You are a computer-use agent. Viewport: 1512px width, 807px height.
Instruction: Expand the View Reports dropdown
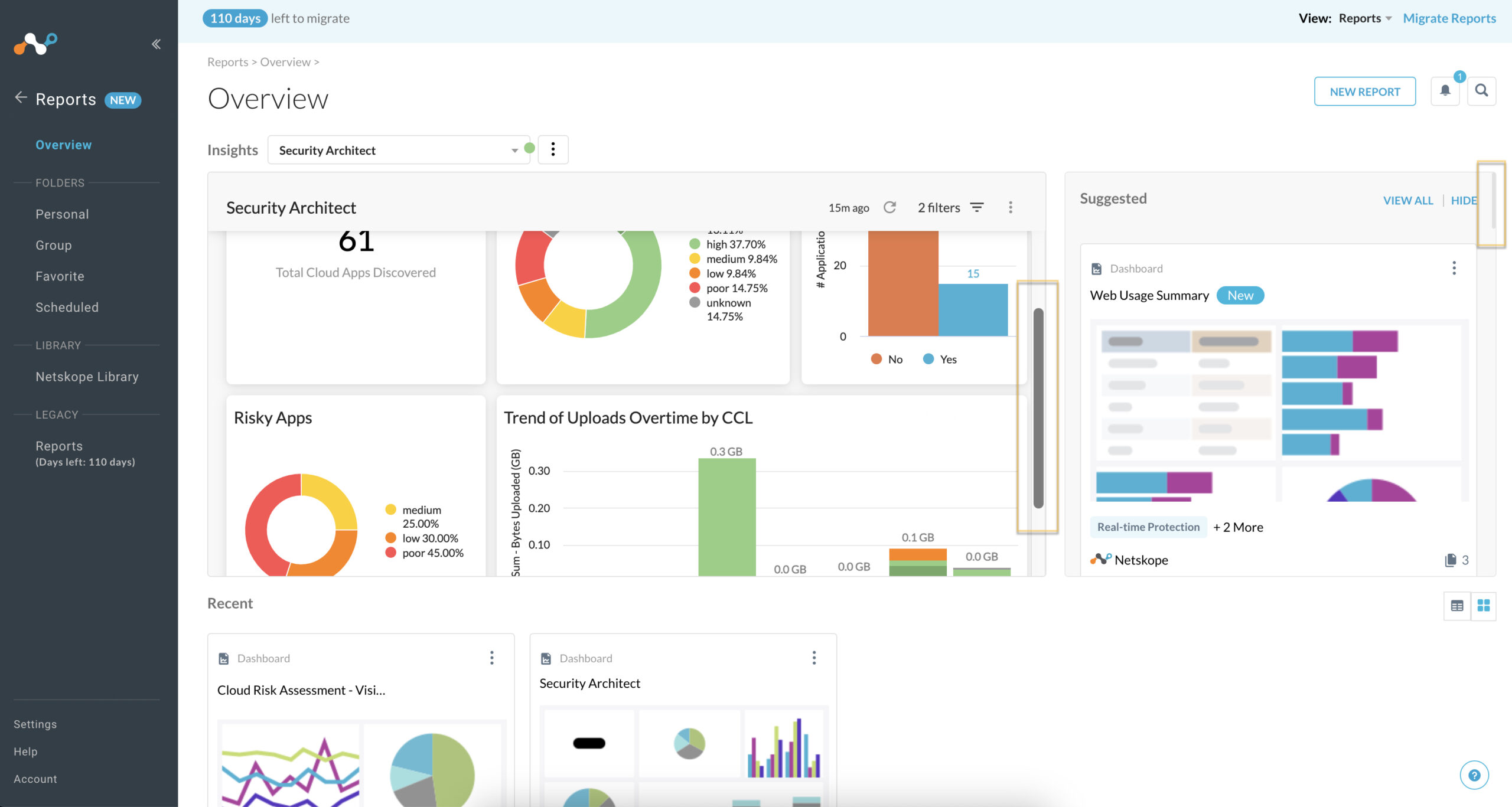point(1365,18)
